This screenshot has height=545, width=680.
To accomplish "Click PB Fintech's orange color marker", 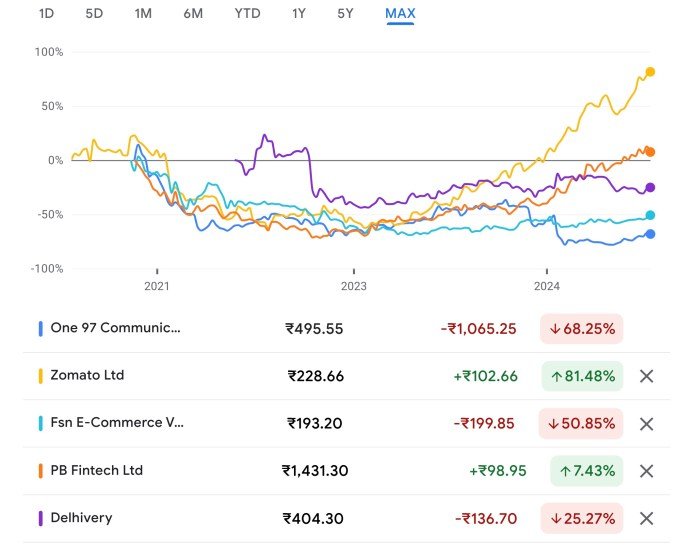I will pyautogui.click(x=40, y=470).
